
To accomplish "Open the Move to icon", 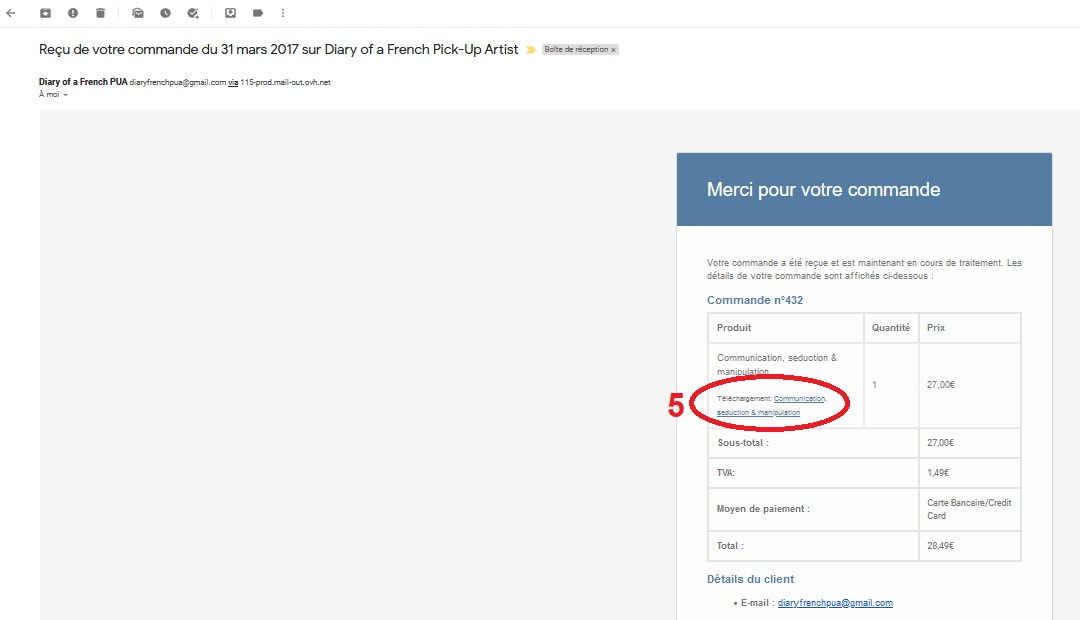I will 230,13.
